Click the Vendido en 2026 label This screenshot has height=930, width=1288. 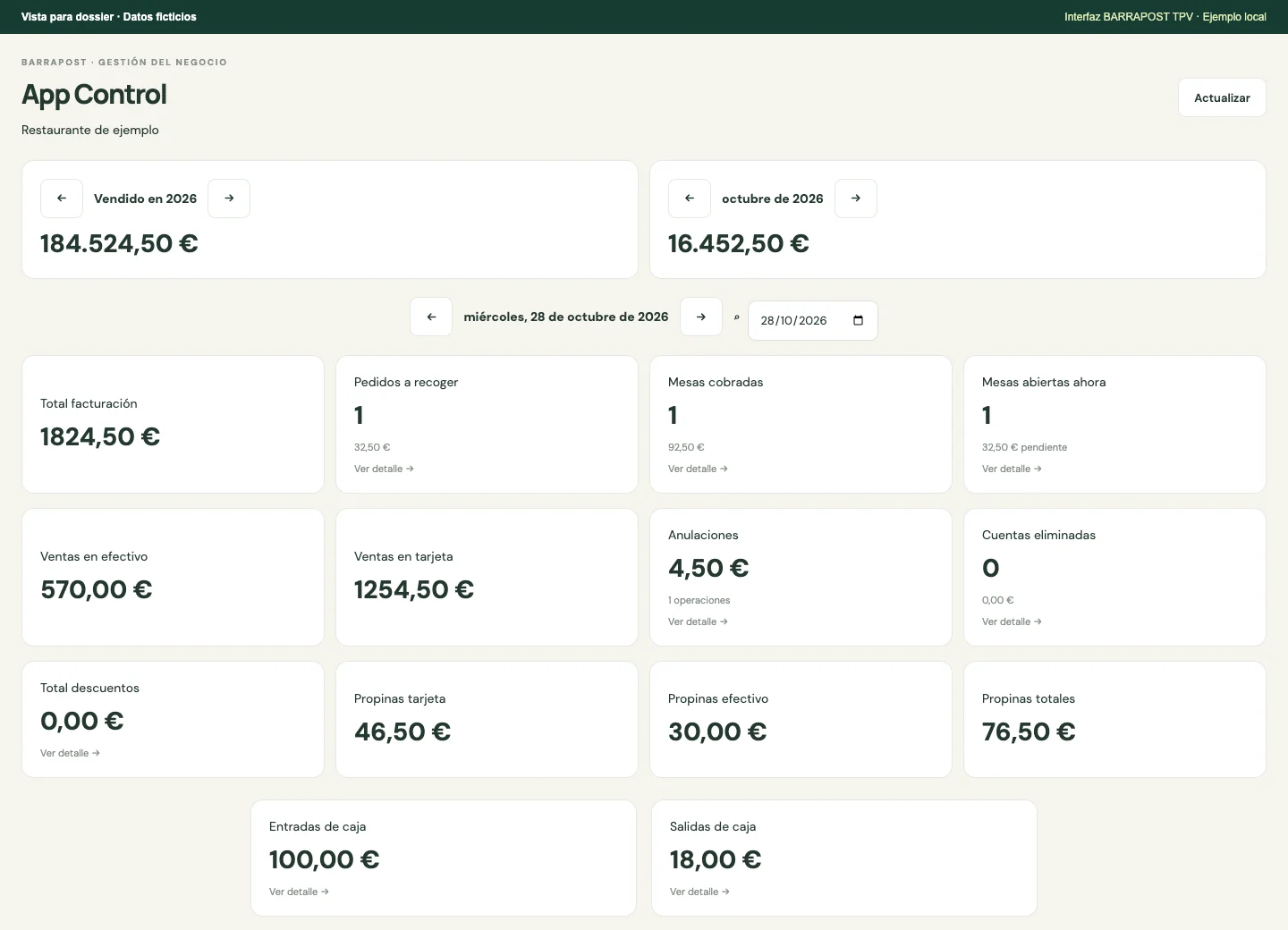[x=145, y=199]
